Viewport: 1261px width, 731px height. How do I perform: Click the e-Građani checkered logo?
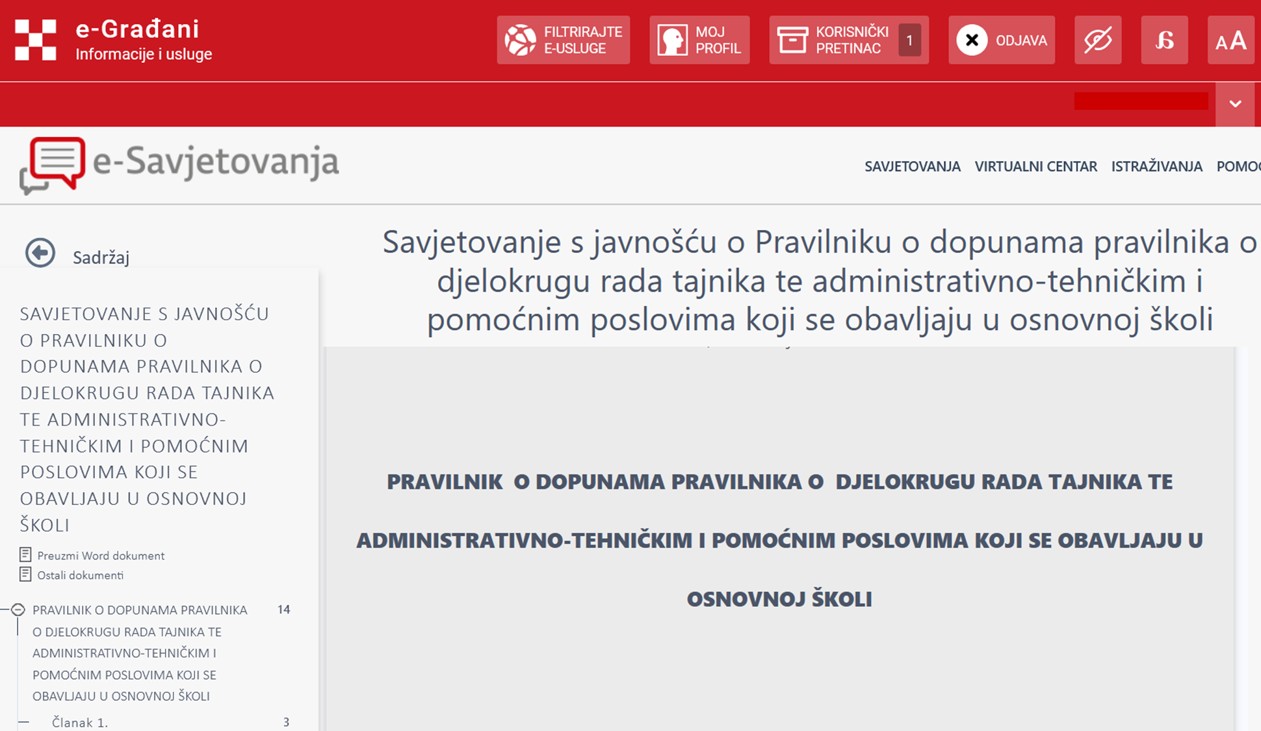36,40
